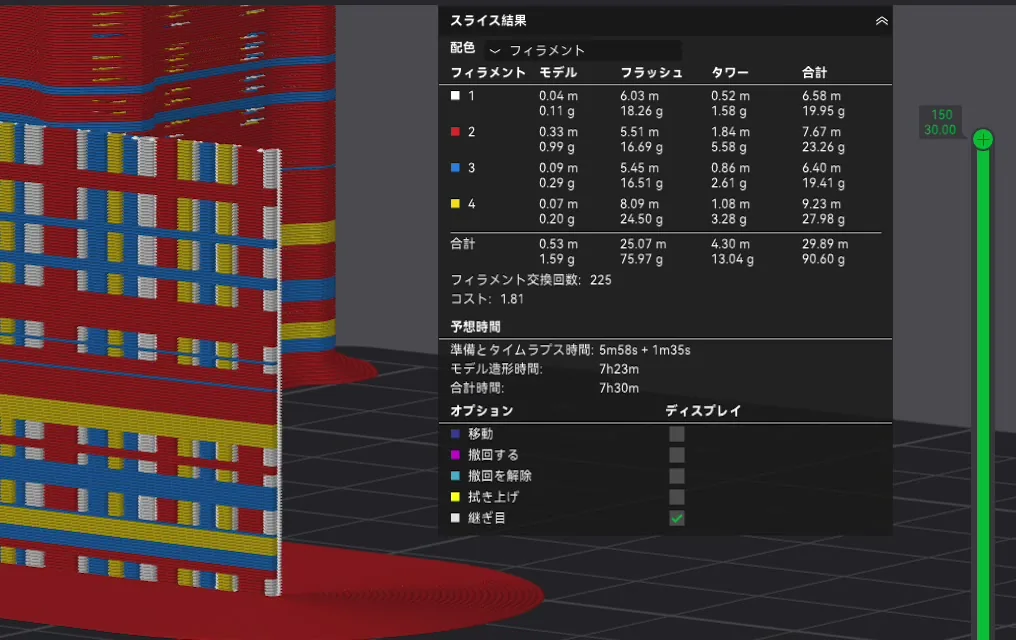The height and width of the screenshot is (640, 1016).
Task: Click the white 継ぎ目 color square
Action: coord(456,518)
